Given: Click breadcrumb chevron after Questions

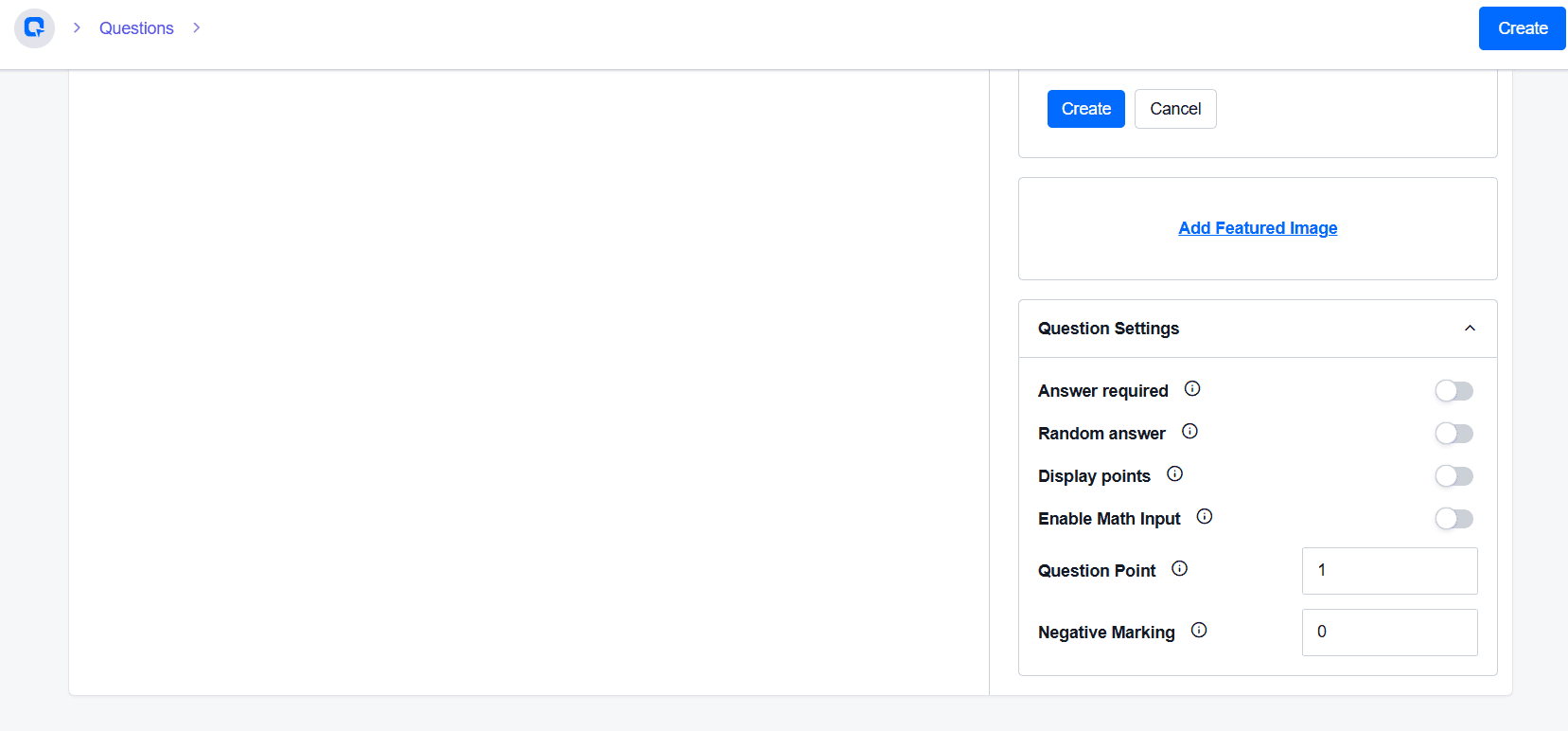Looking at the screenshot, I should tap(196, 27).
